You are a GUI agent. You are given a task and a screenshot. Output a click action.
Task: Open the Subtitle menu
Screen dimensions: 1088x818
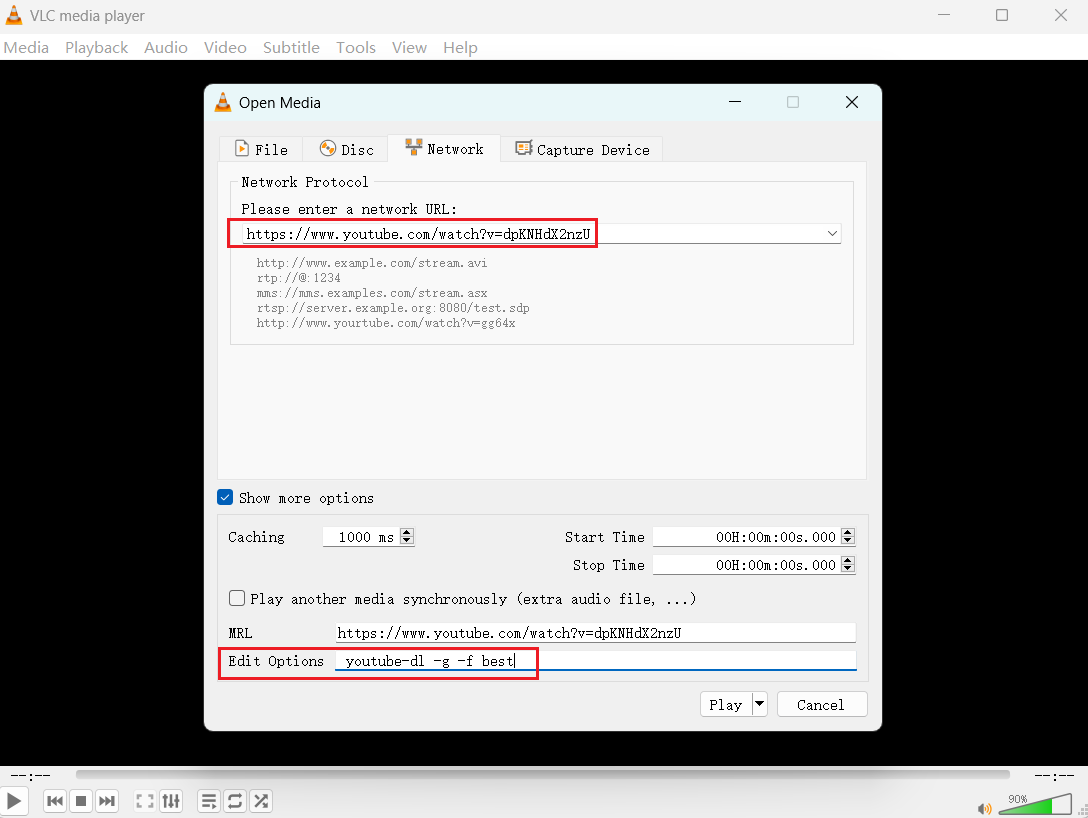coord(291,47)
